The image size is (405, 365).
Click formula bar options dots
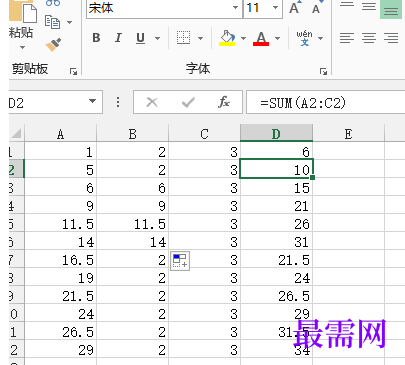click(x=118, y=102)
